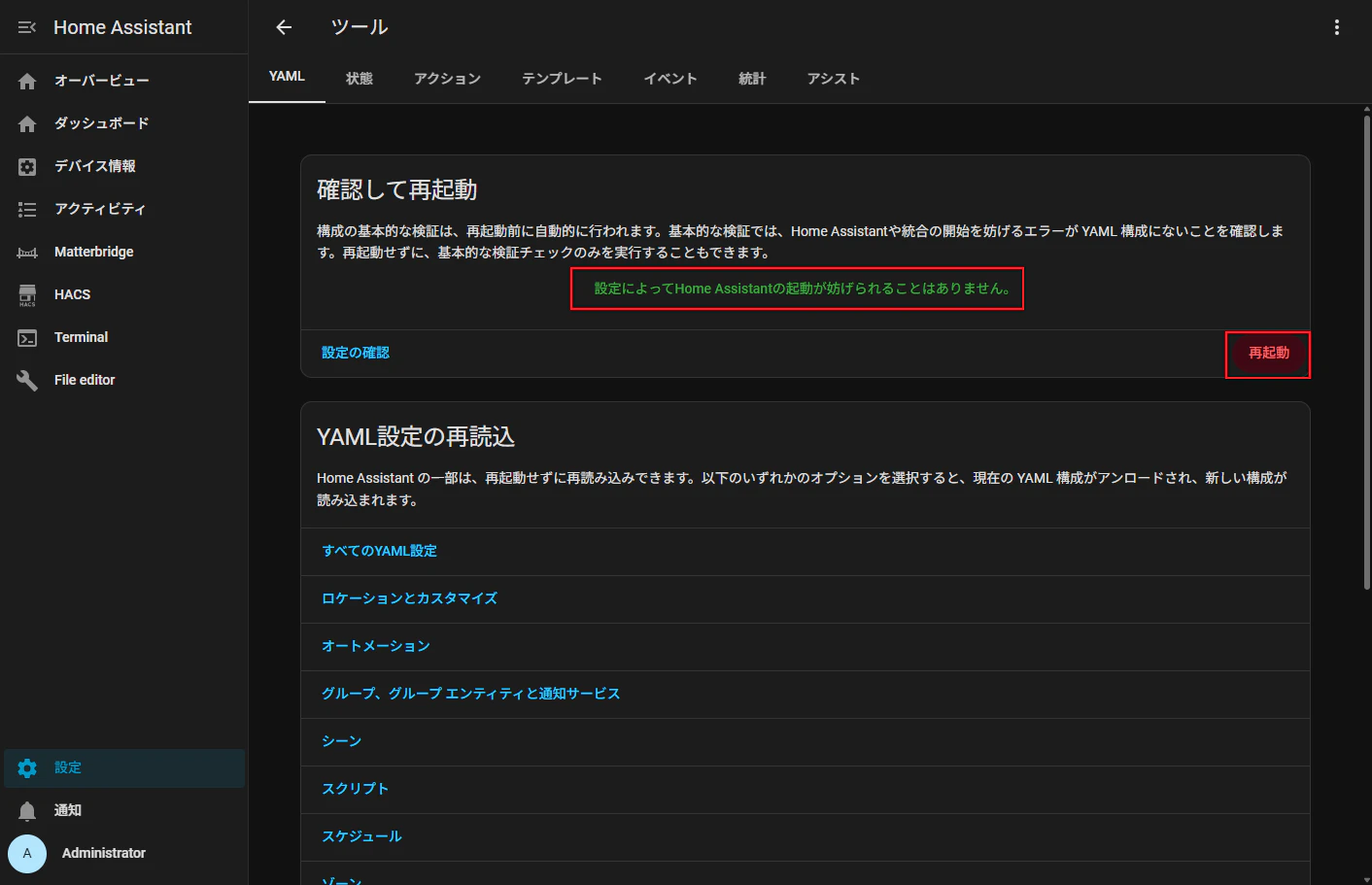Select アクティビティ in the sidebar
Viewport: 1372px width, 885px height.
tap(124, 210)
